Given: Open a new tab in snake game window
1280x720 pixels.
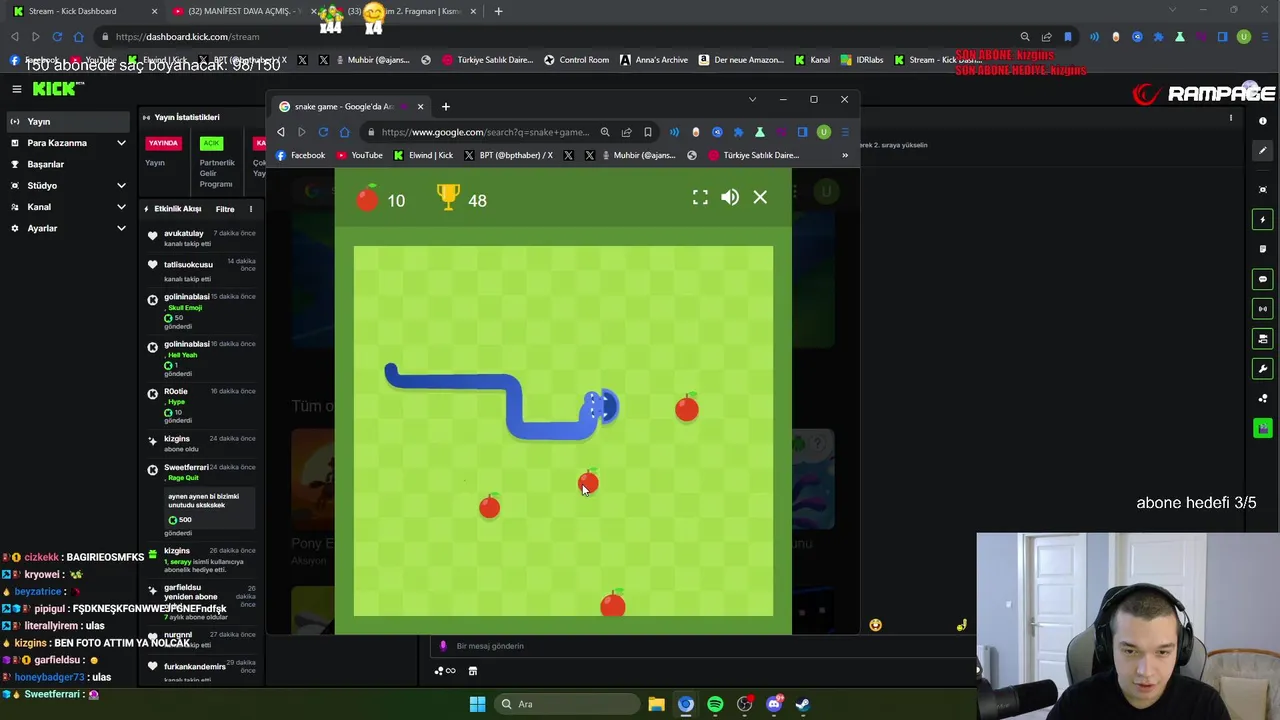Looking at the screenshot, I should click(446, 107).
